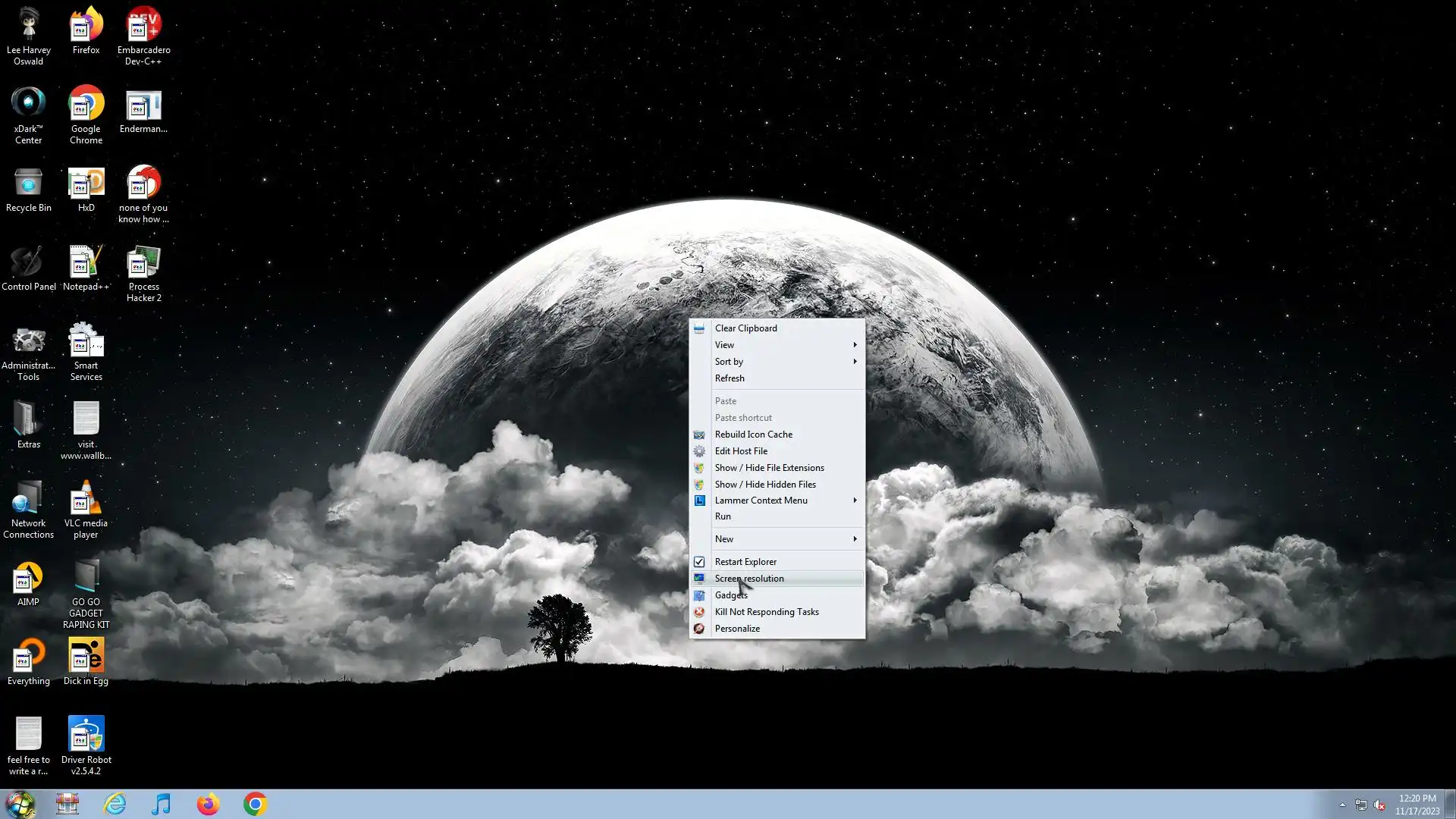Toggle Show / Hide File Extensions

(769, 468)
